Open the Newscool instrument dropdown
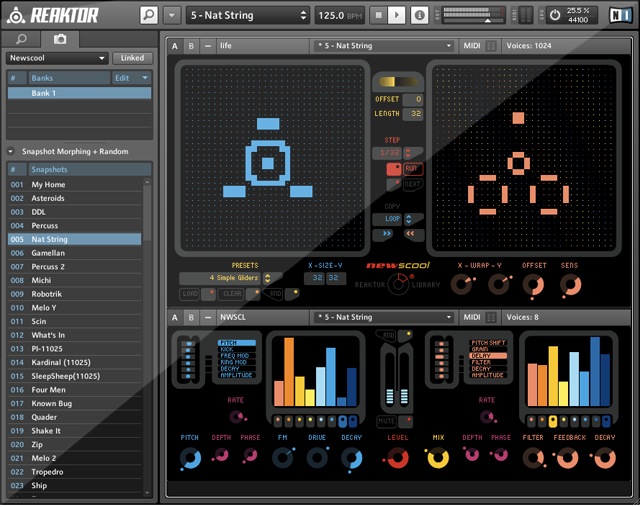Screen dimensions: 640x507 (x=57, y=58)
